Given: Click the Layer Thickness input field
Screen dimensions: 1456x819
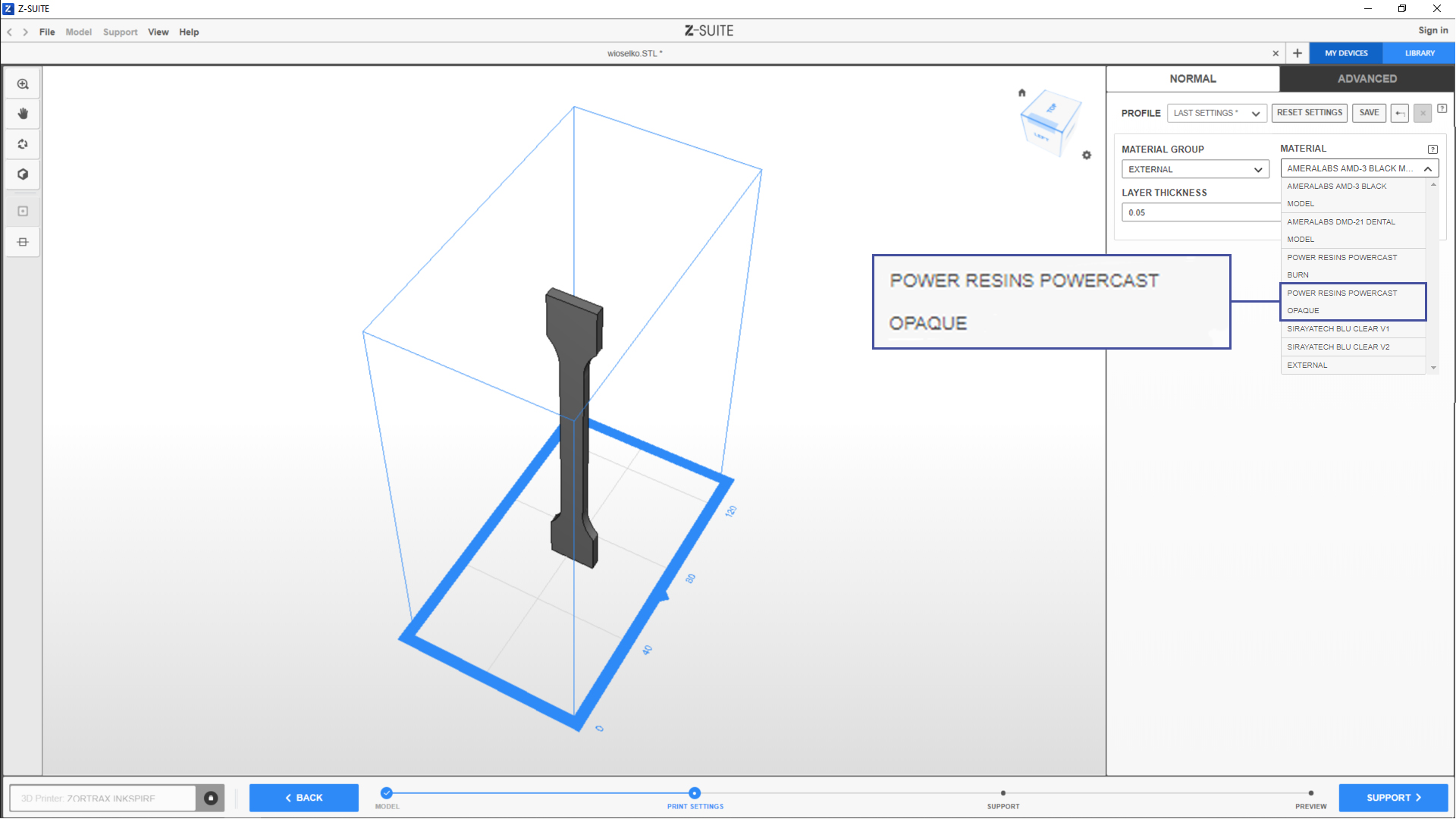Looking at the screenshot, I should click(1200, 212).
